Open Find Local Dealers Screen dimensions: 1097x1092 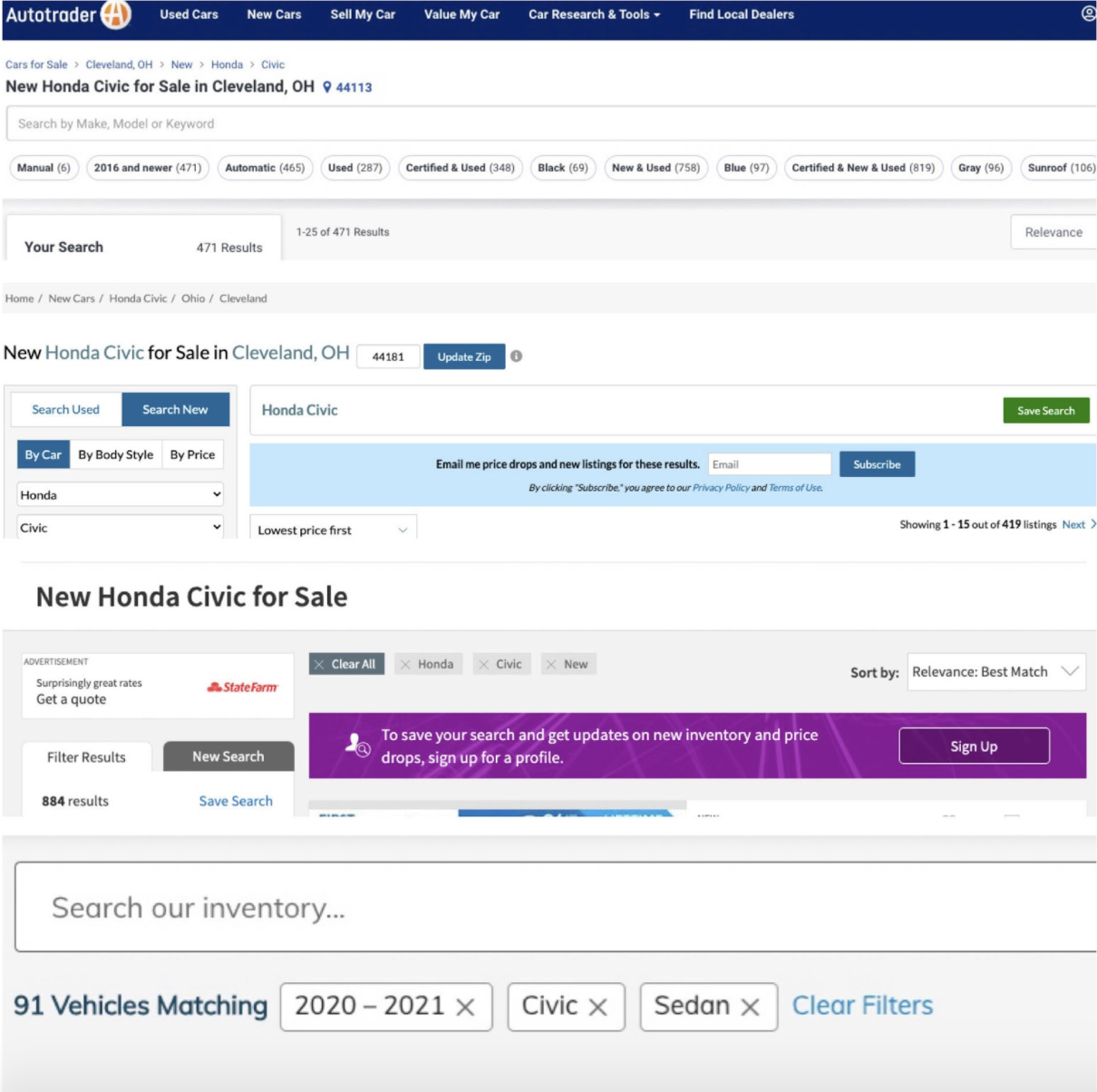point(742,15)
